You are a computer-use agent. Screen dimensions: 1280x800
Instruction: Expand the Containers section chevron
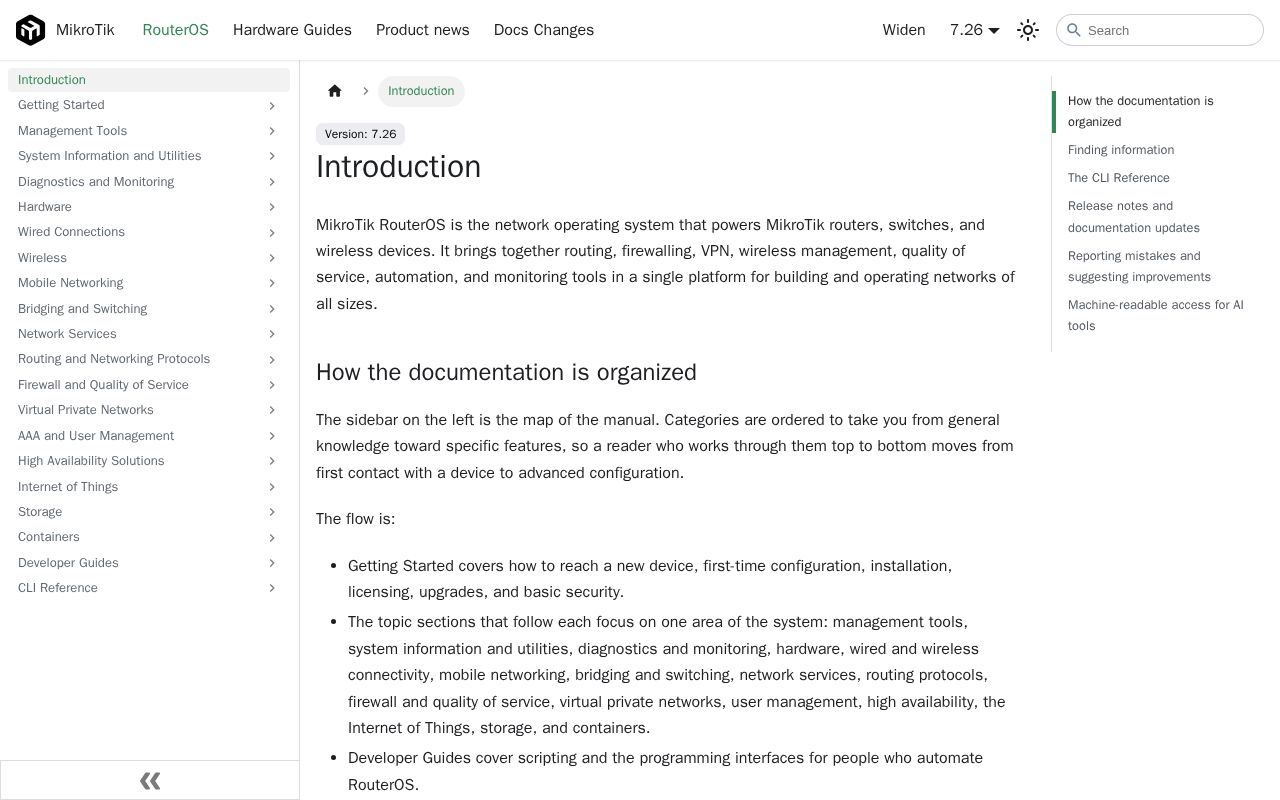pyautogui.click(x=272, y=537)
